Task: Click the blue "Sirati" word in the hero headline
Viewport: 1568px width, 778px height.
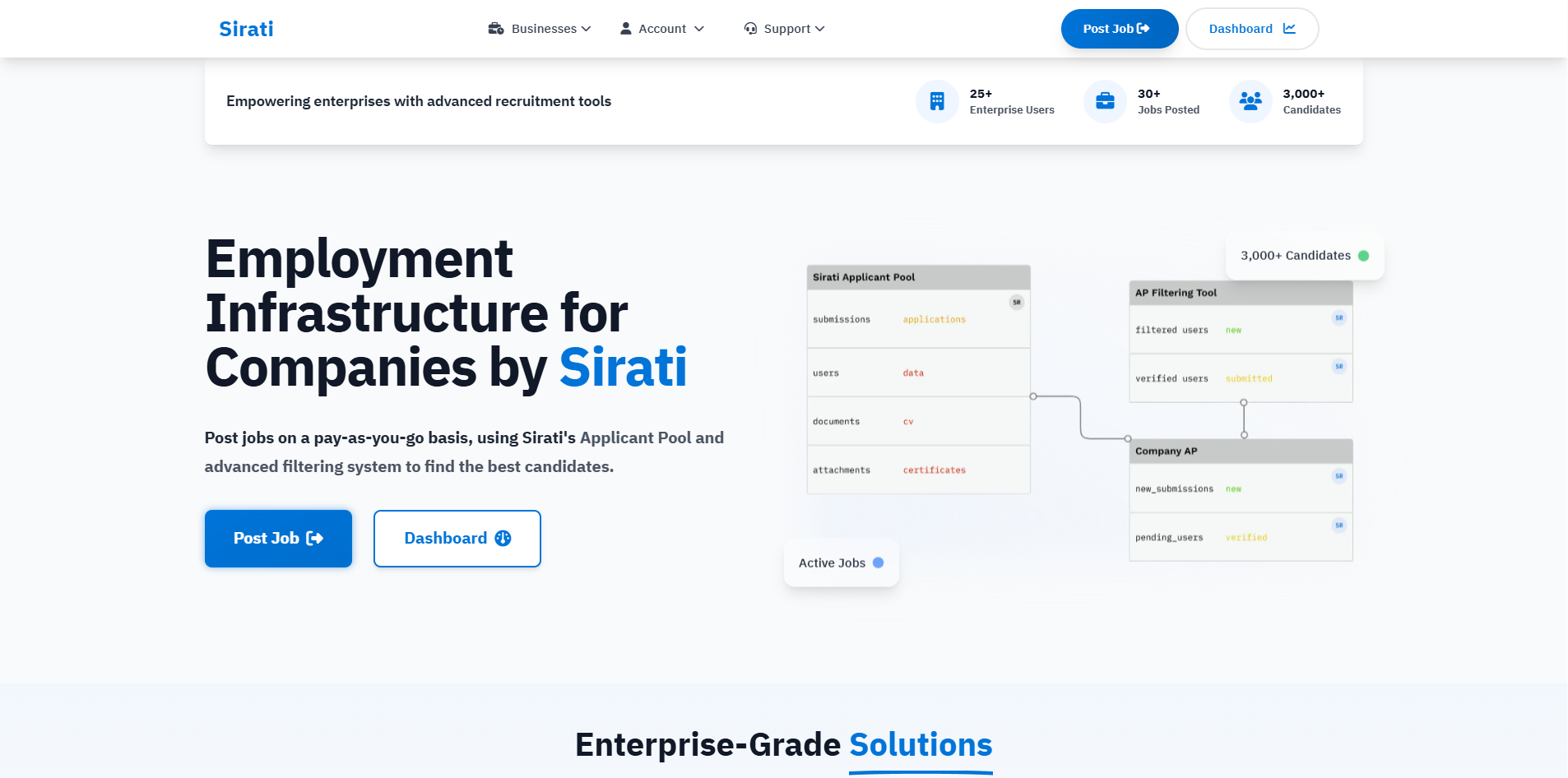Action: pyautogui.click(x=623, y=367)
